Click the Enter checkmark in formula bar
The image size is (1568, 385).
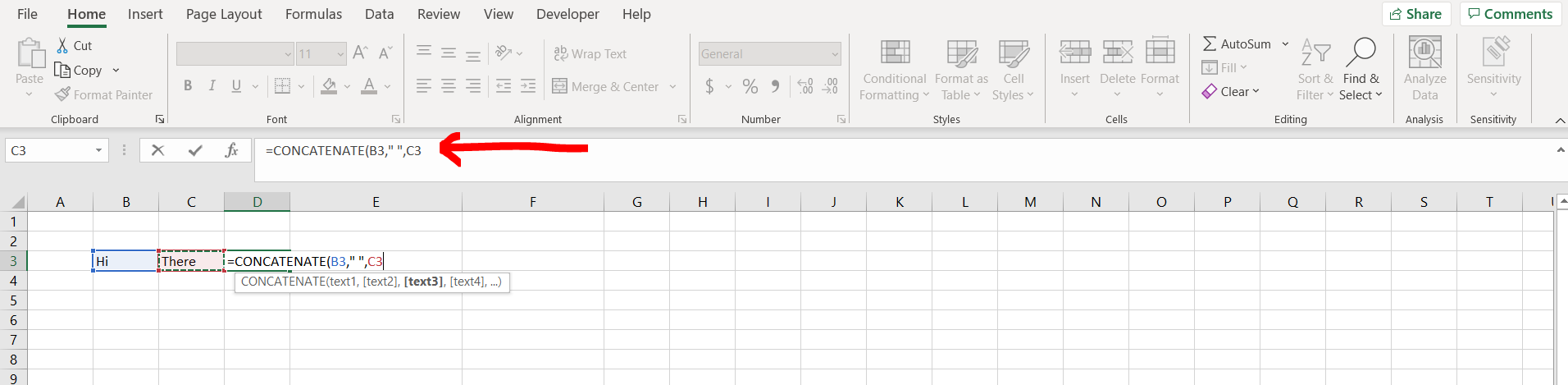click(195, 150)
